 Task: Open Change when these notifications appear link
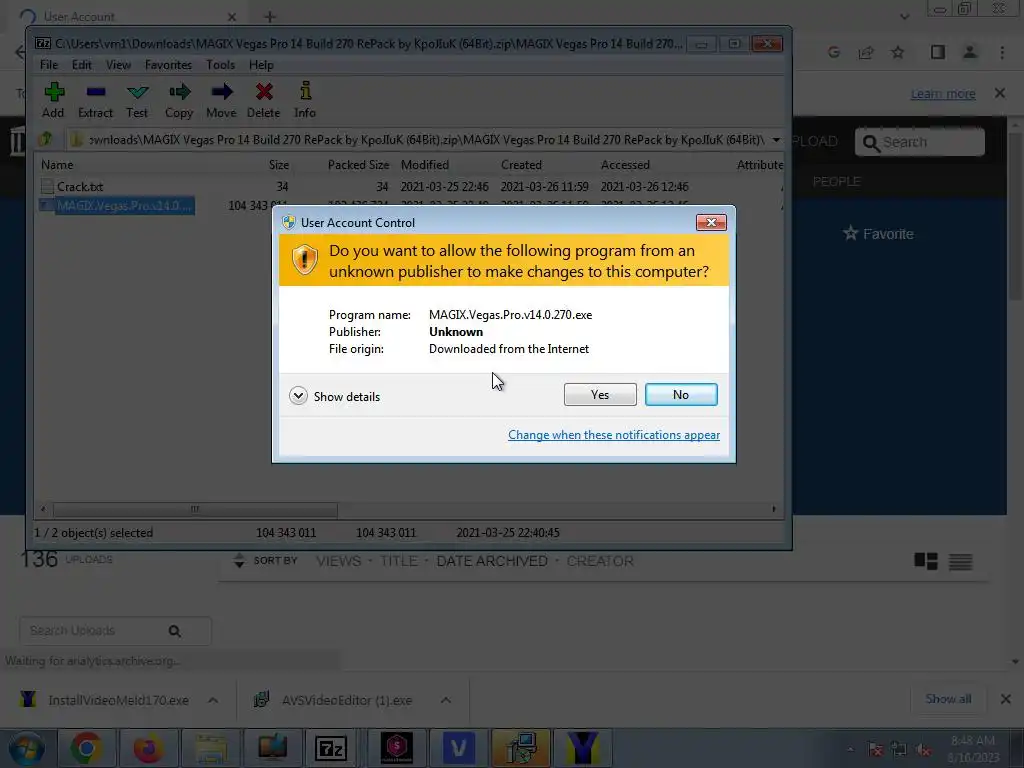point(614,435)
